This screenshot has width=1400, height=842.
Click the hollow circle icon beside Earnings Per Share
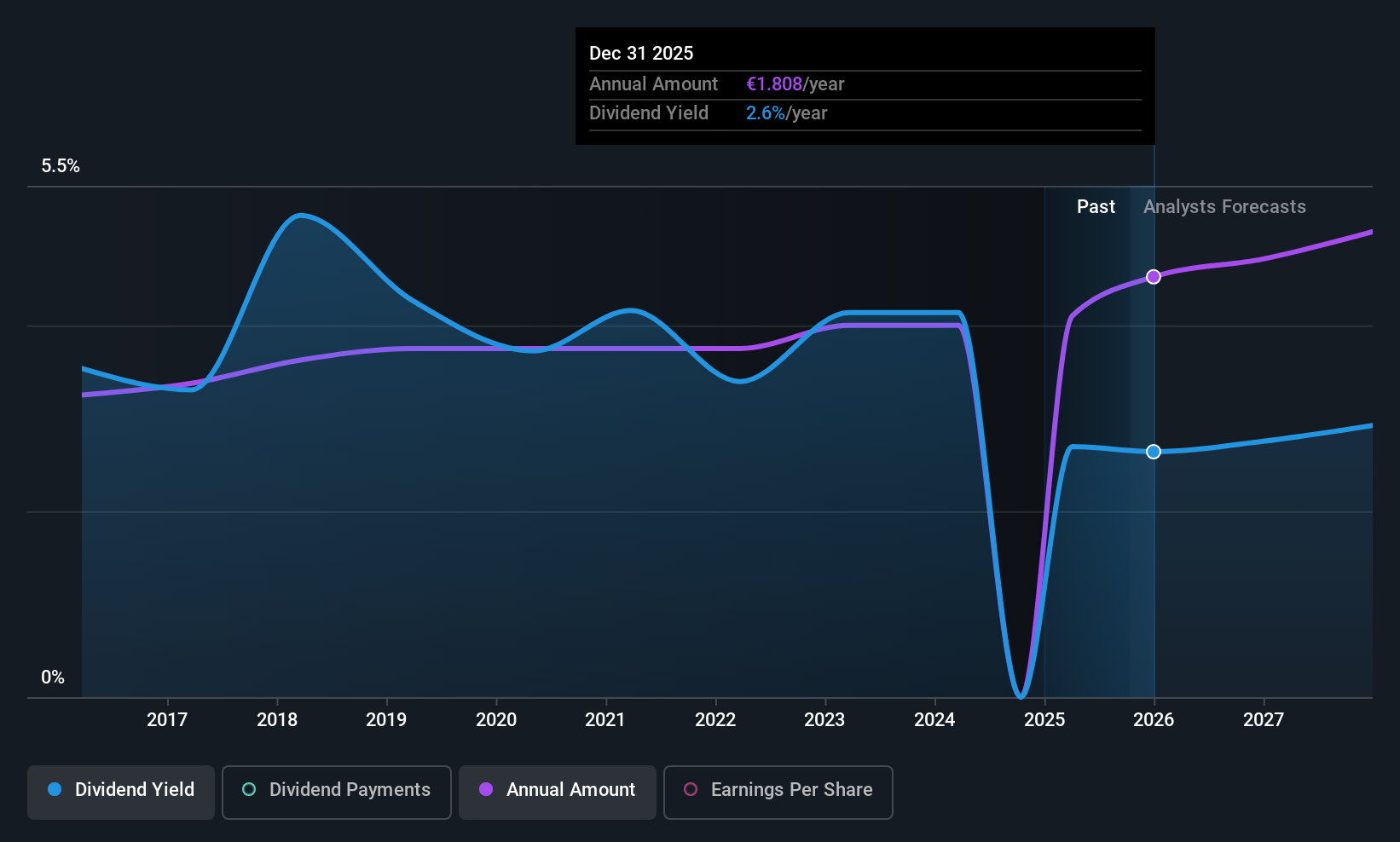(691, 790)
